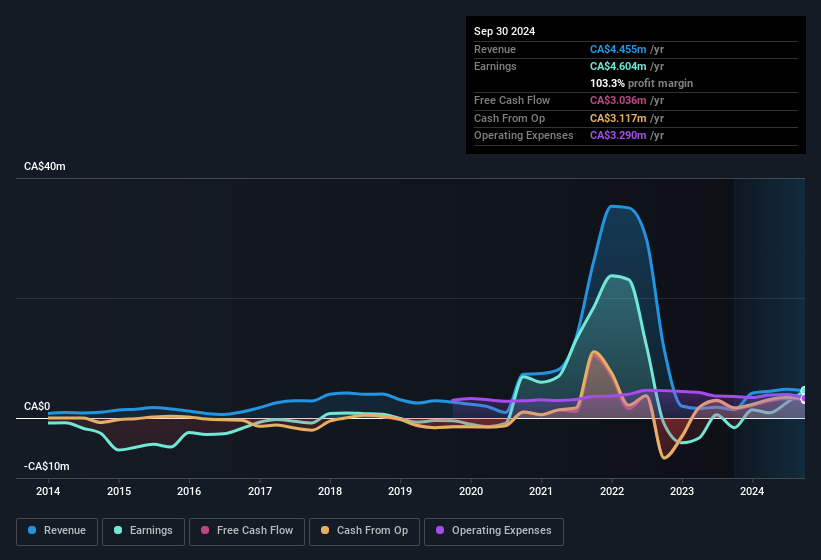The height and width of the screenshot is (560, 821).
Task: Click the -CA$10m y-axis label
Action: [47, 466]
